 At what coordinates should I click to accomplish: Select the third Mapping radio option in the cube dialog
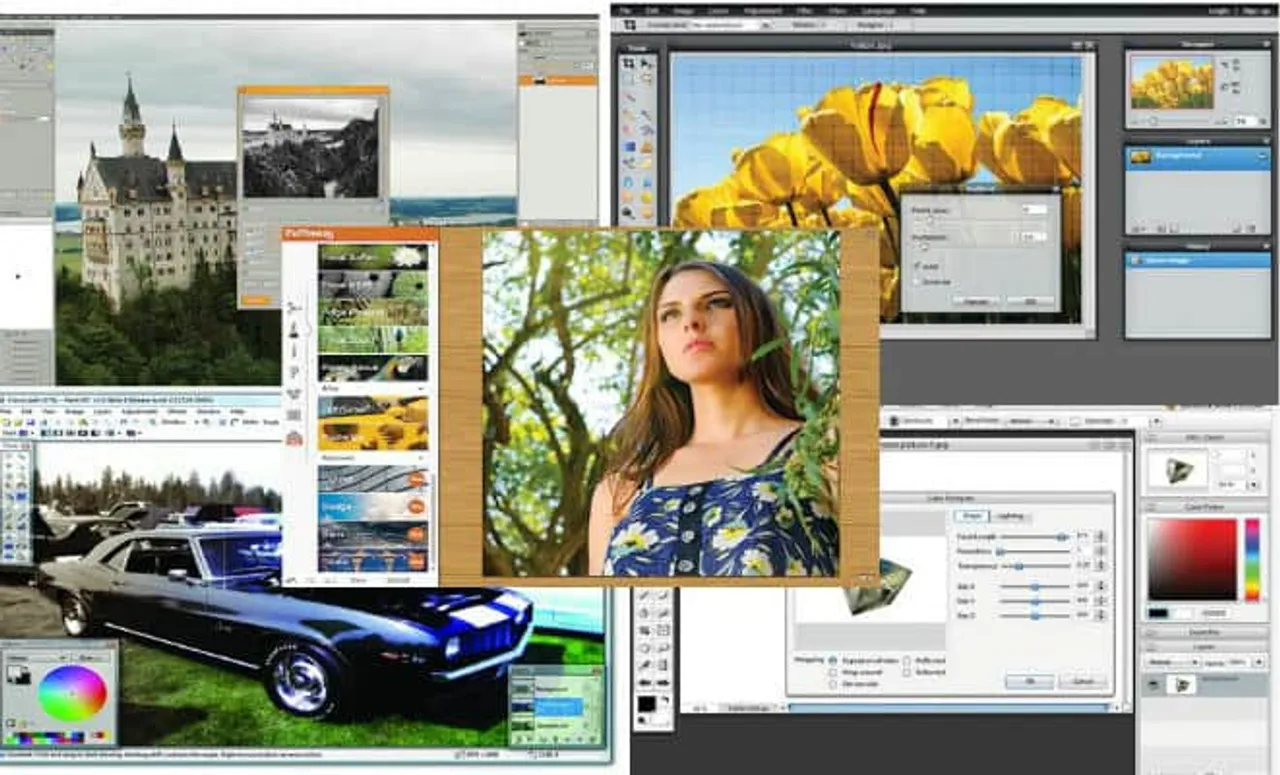pos(833,684)
